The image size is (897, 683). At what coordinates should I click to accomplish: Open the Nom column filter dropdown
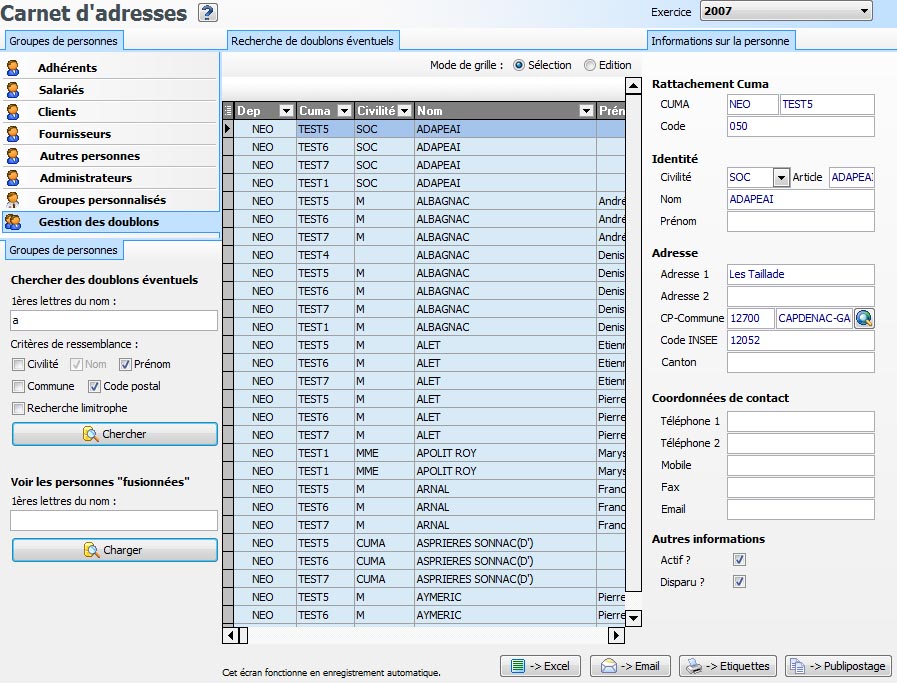click(x=586, y=110)
